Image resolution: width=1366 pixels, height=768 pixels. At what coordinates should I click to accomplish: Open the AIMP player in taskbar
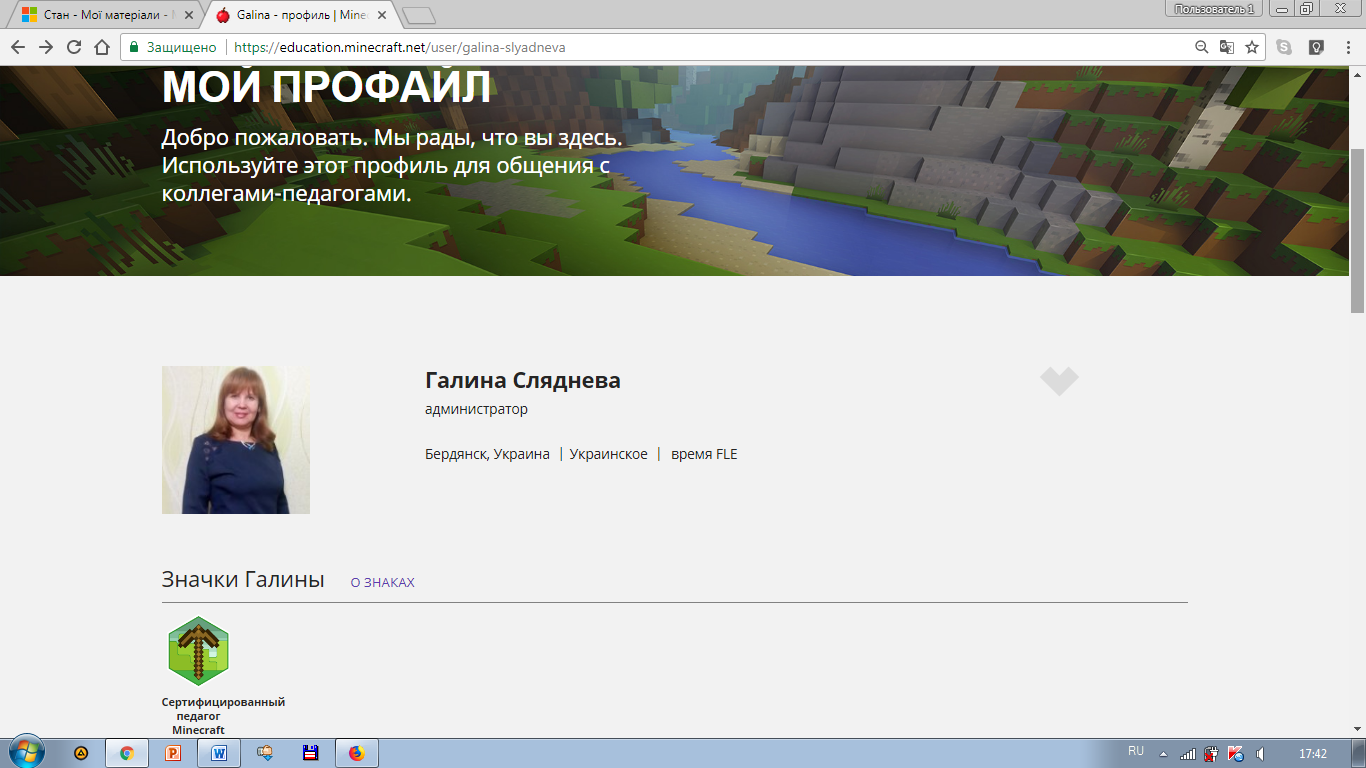pyautogui.click(x=81, y=753)
